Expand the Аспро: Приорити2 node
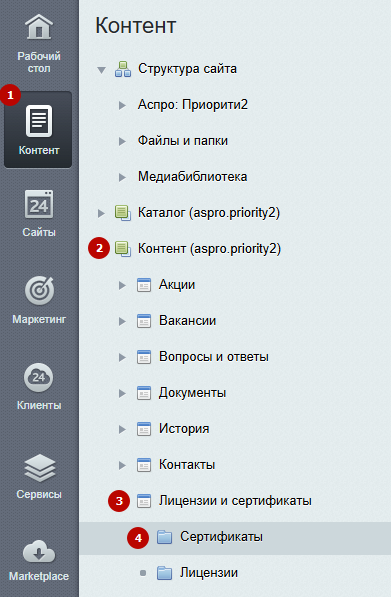391x597 pixels. (122, 105)
